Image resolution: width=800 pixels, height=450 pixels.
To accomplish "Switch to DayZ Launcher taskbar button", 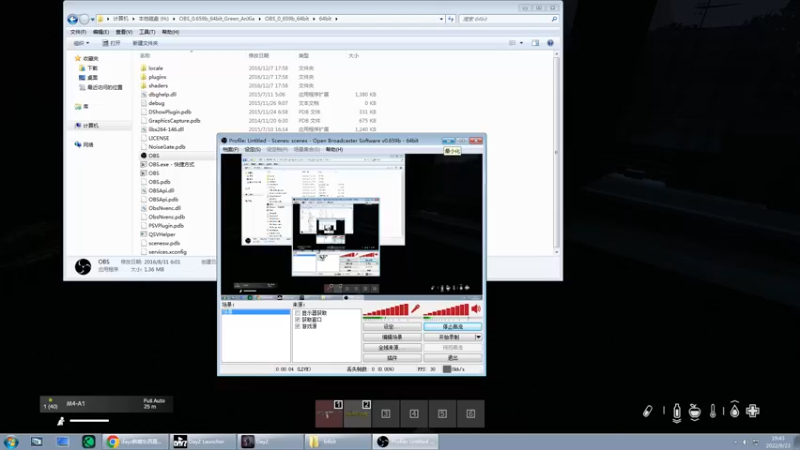I will point(202,442).
